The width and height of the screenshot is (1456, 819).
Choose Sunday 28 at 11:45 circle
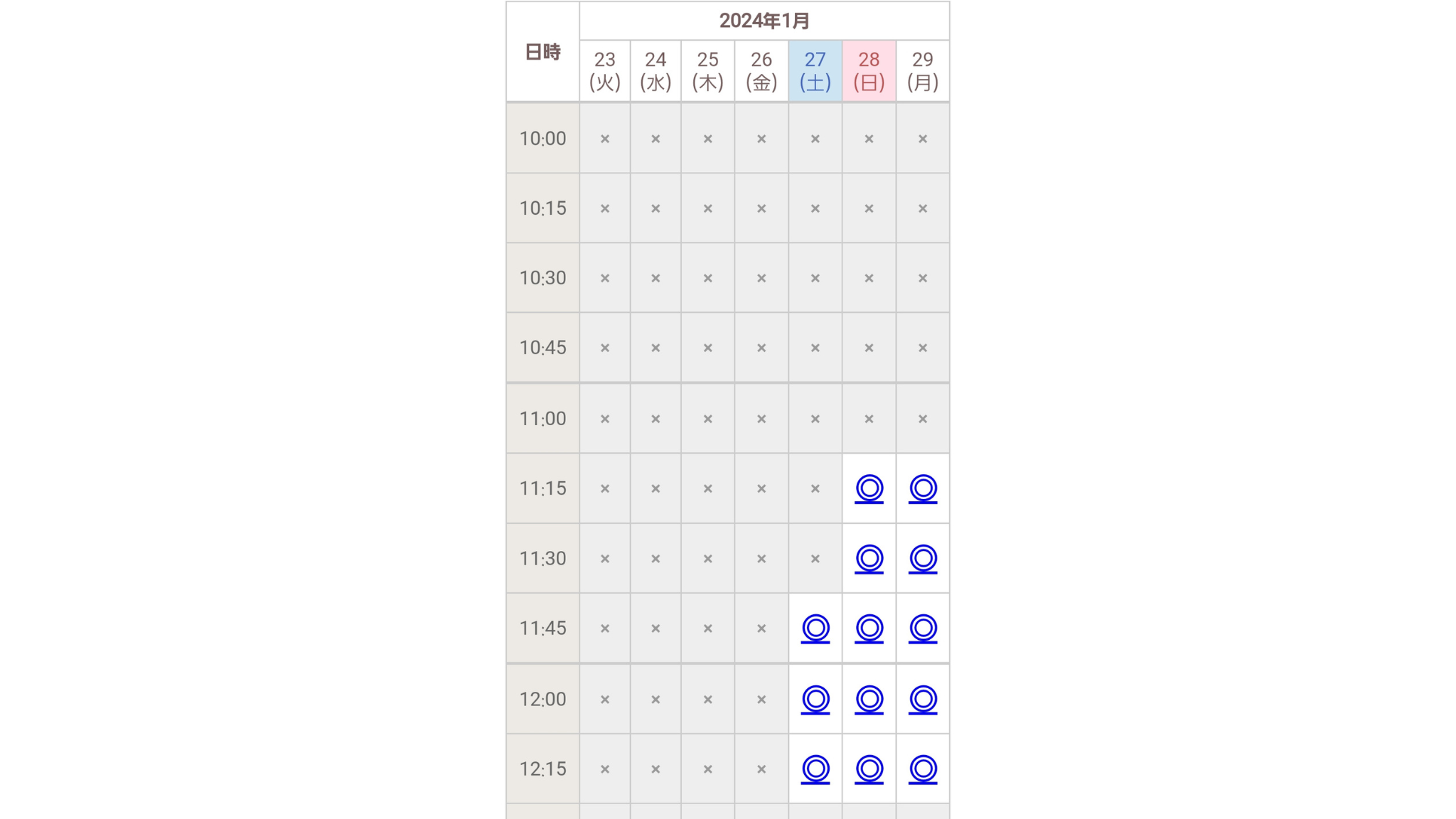869,628
